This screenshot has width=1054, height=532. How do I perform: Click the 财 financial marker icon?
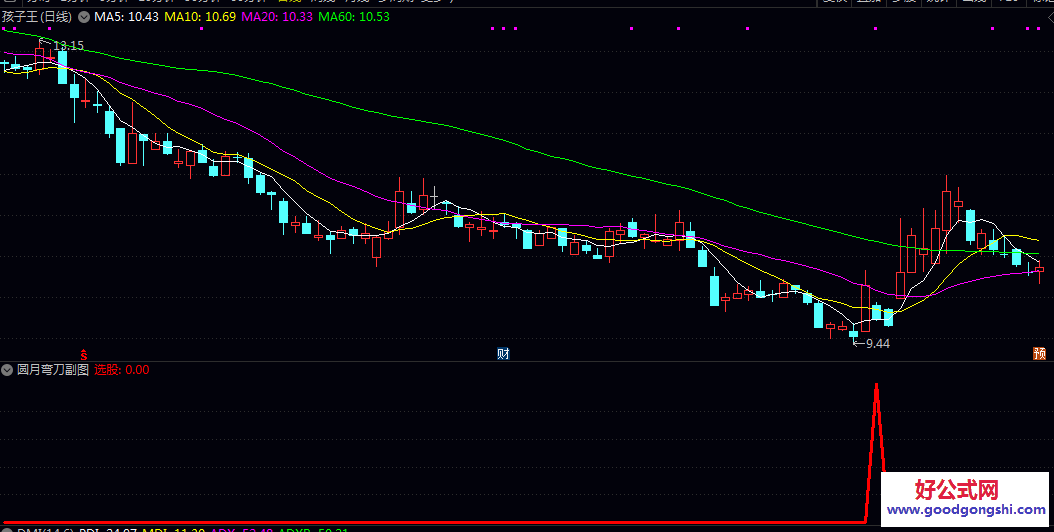click(503, 354)
